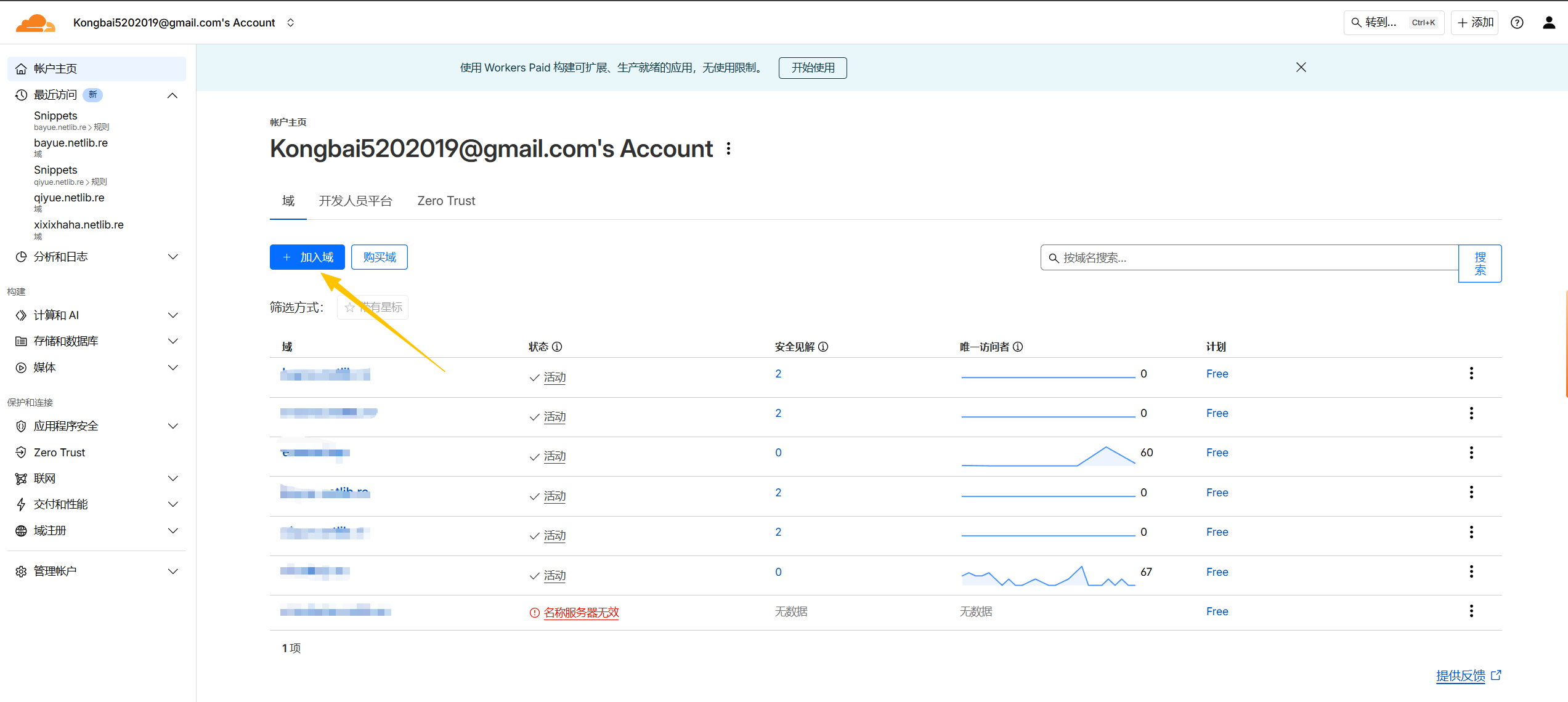
Task: Switch to the 开发人员平台 tab
Action: [x=355, y=201]
